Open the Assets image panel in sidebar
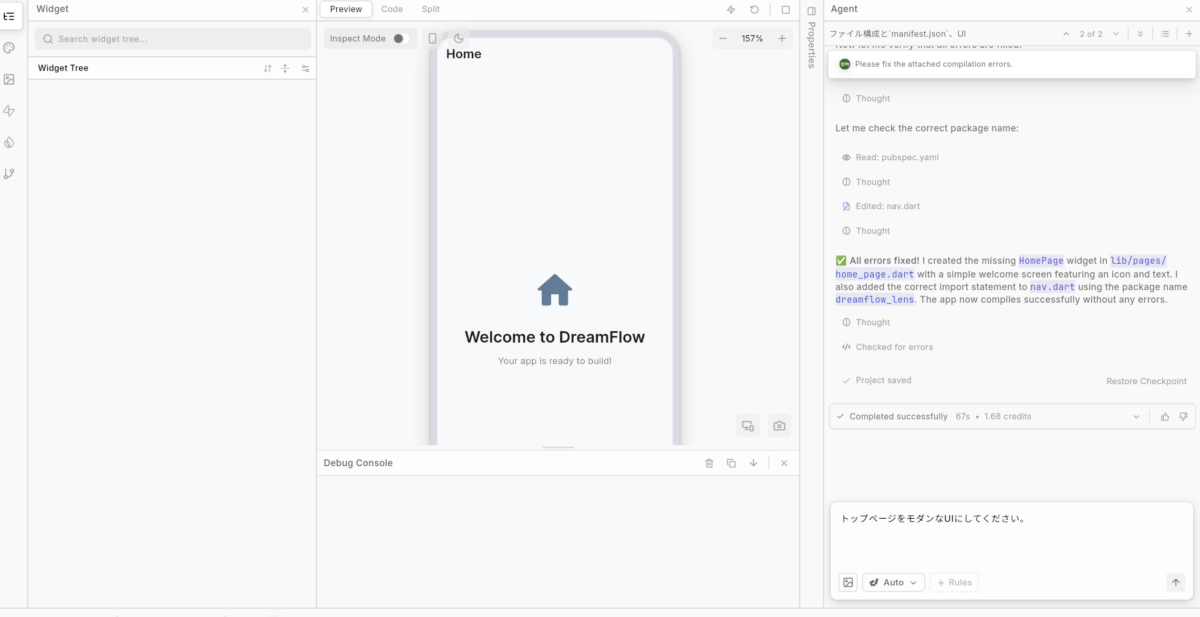The image size is (1200, 617). pyautogui.click(x=10, y=79)
